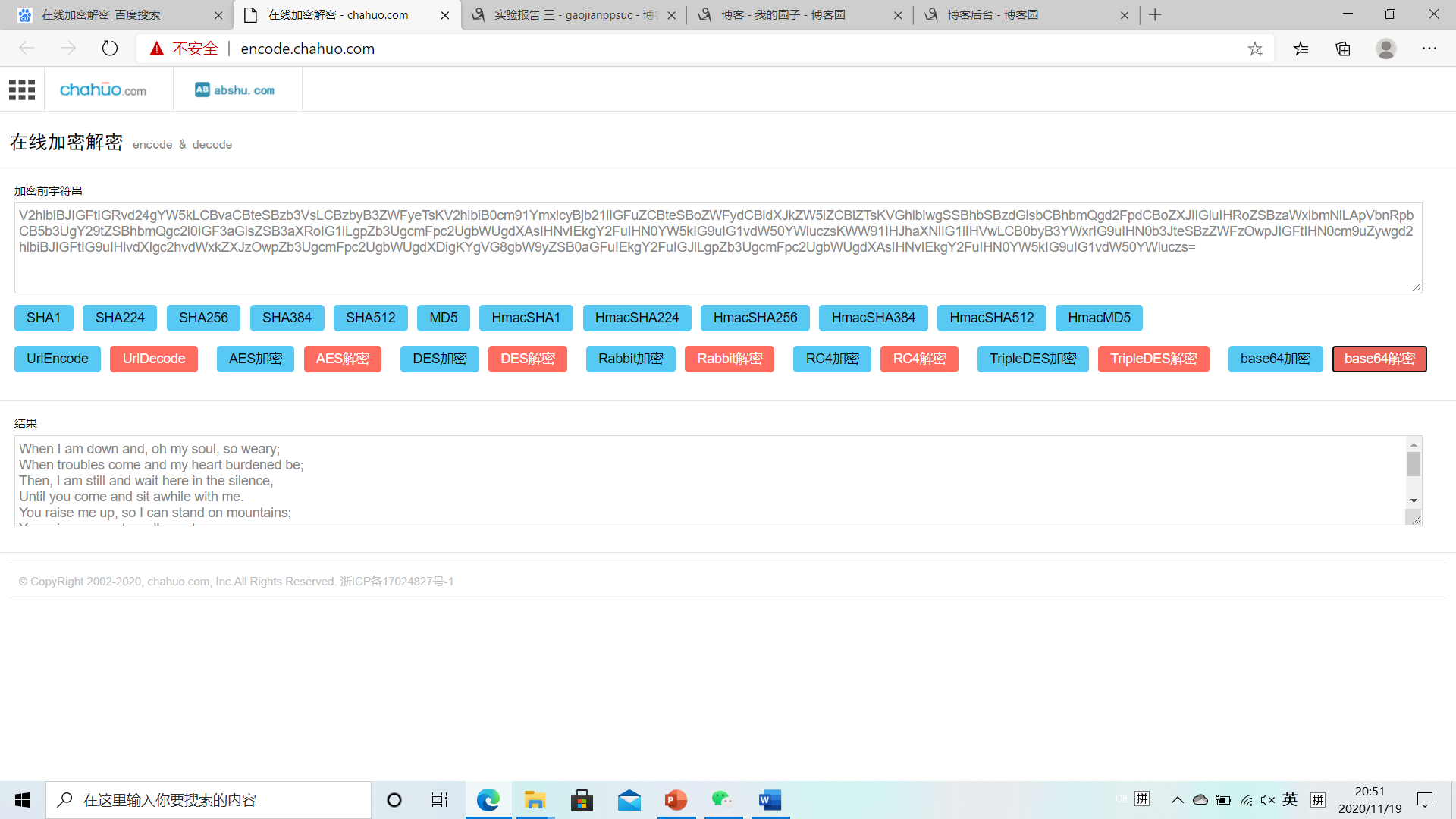The image size is (1456, 819).
Task: Open WeChat from the taskbar
Action: (722, 800)
